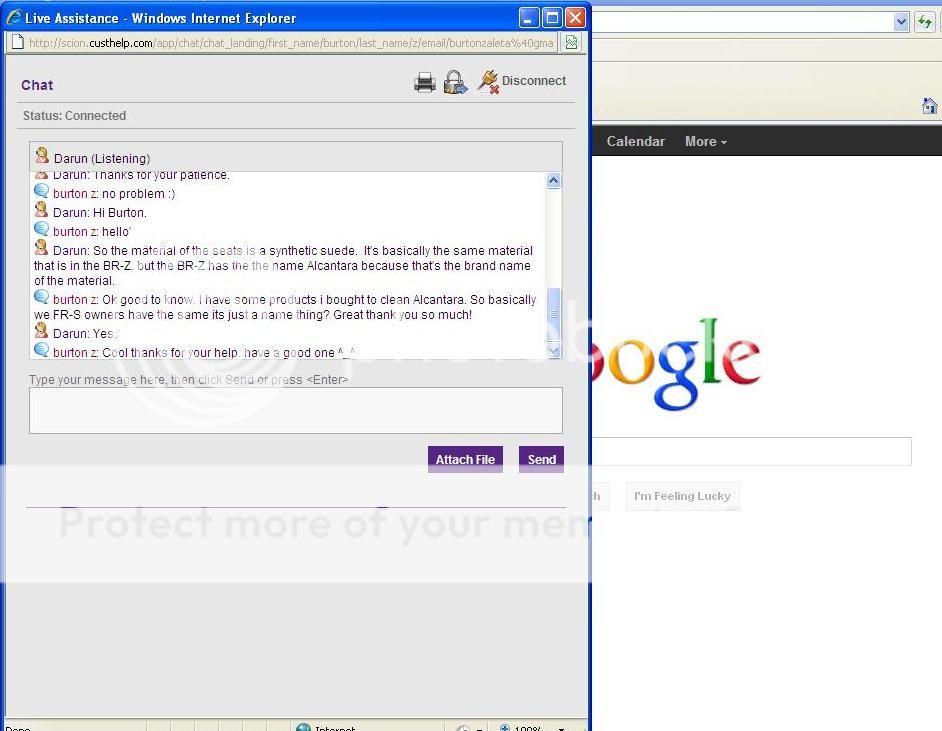Click the refresh icon in background browser
This screenshot has width=942, height=731.
925,22
